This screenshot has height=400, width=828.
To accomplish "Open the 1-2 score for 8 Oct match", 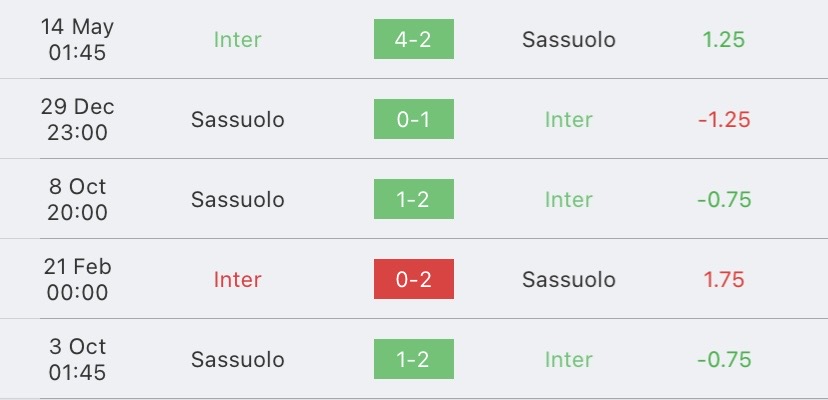I will pos(413,199).
